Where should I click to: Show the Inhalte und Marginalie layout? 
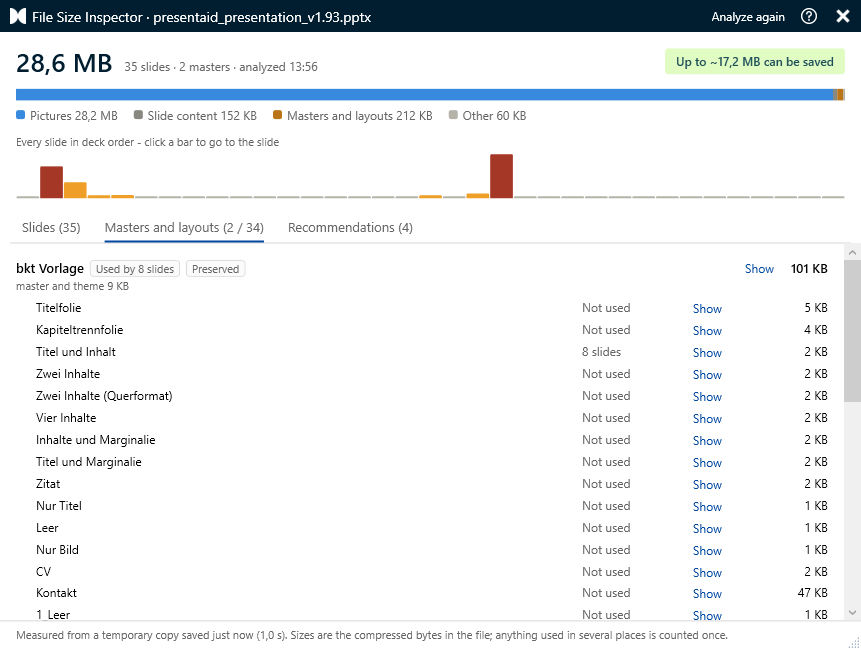707,440
